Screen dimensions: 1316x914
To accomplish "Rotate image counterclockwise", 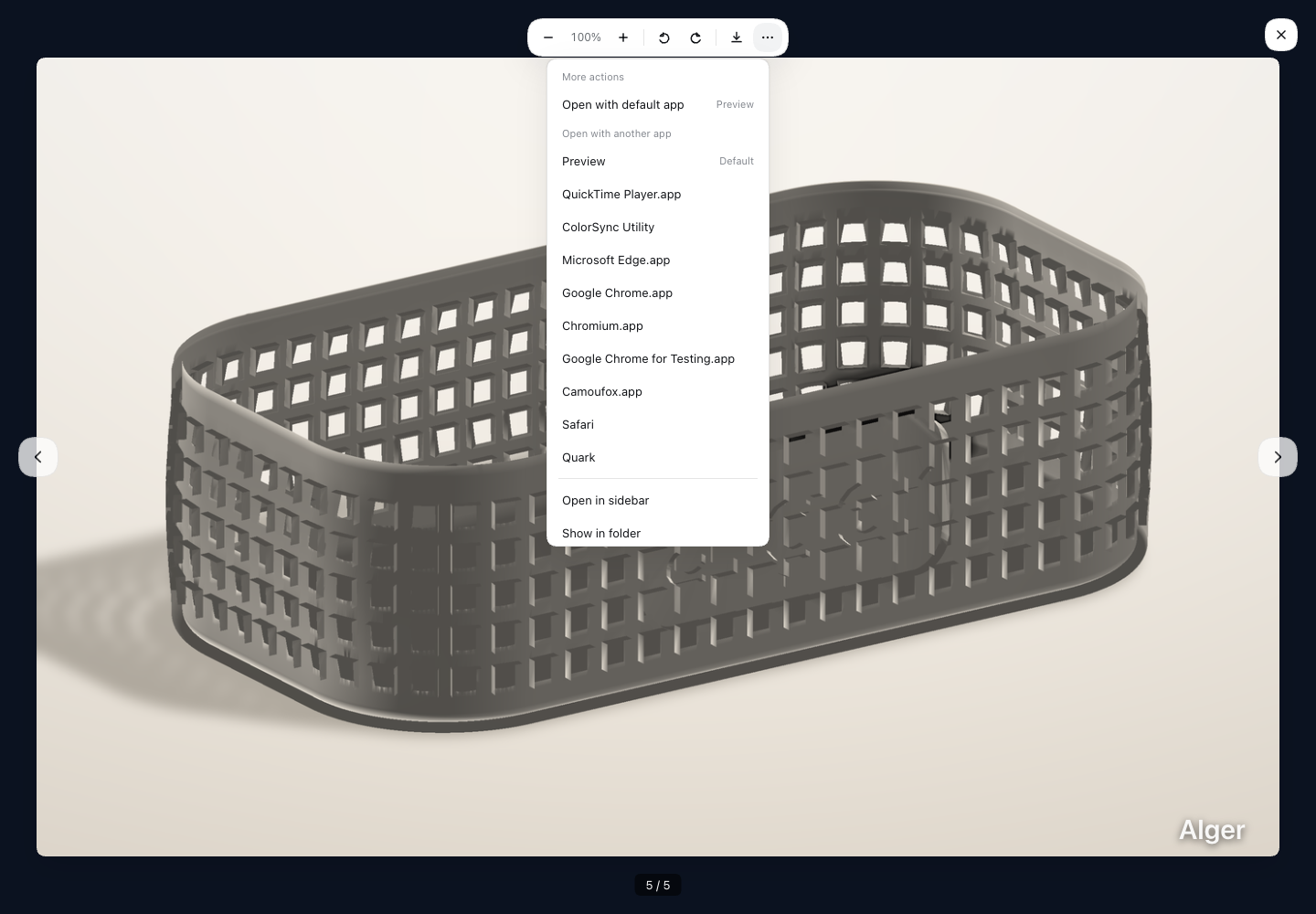I will click(664, 37).
